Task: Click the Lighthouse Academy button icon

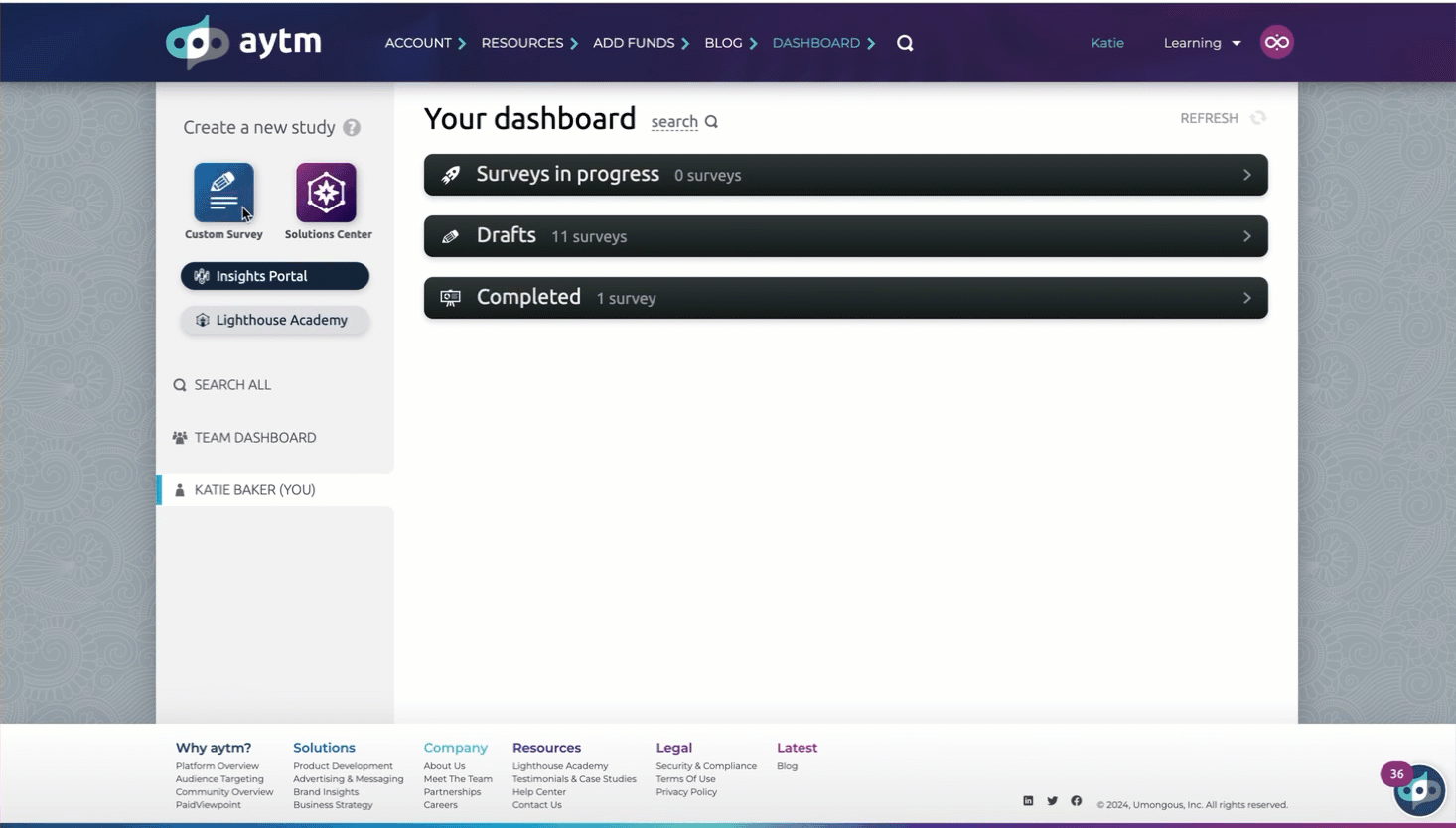Action: point(203,320)
